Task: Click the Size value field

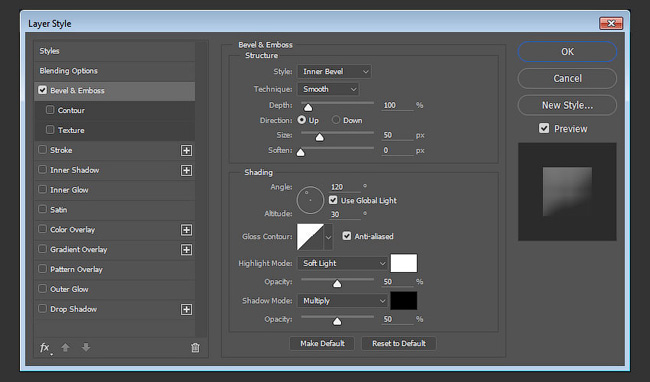Action: coord(397,135)
